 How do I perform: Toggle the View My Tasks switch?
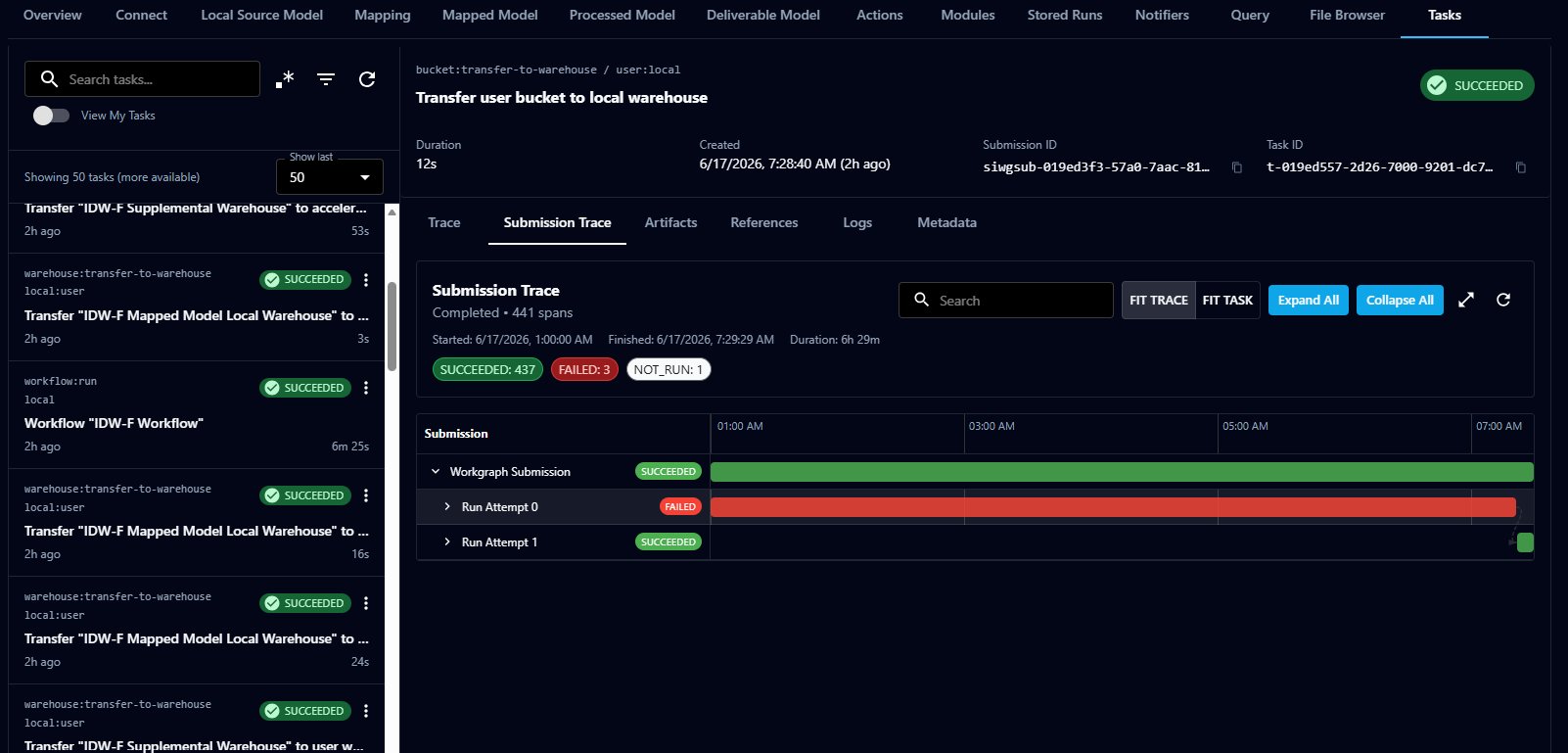(x=51, y=116)
